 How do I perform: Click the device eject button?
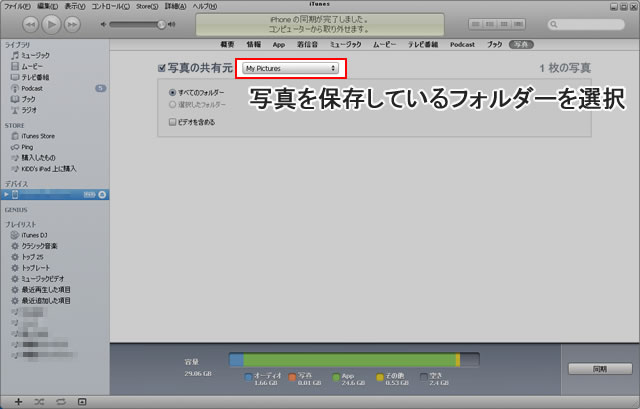coord(102,195)
